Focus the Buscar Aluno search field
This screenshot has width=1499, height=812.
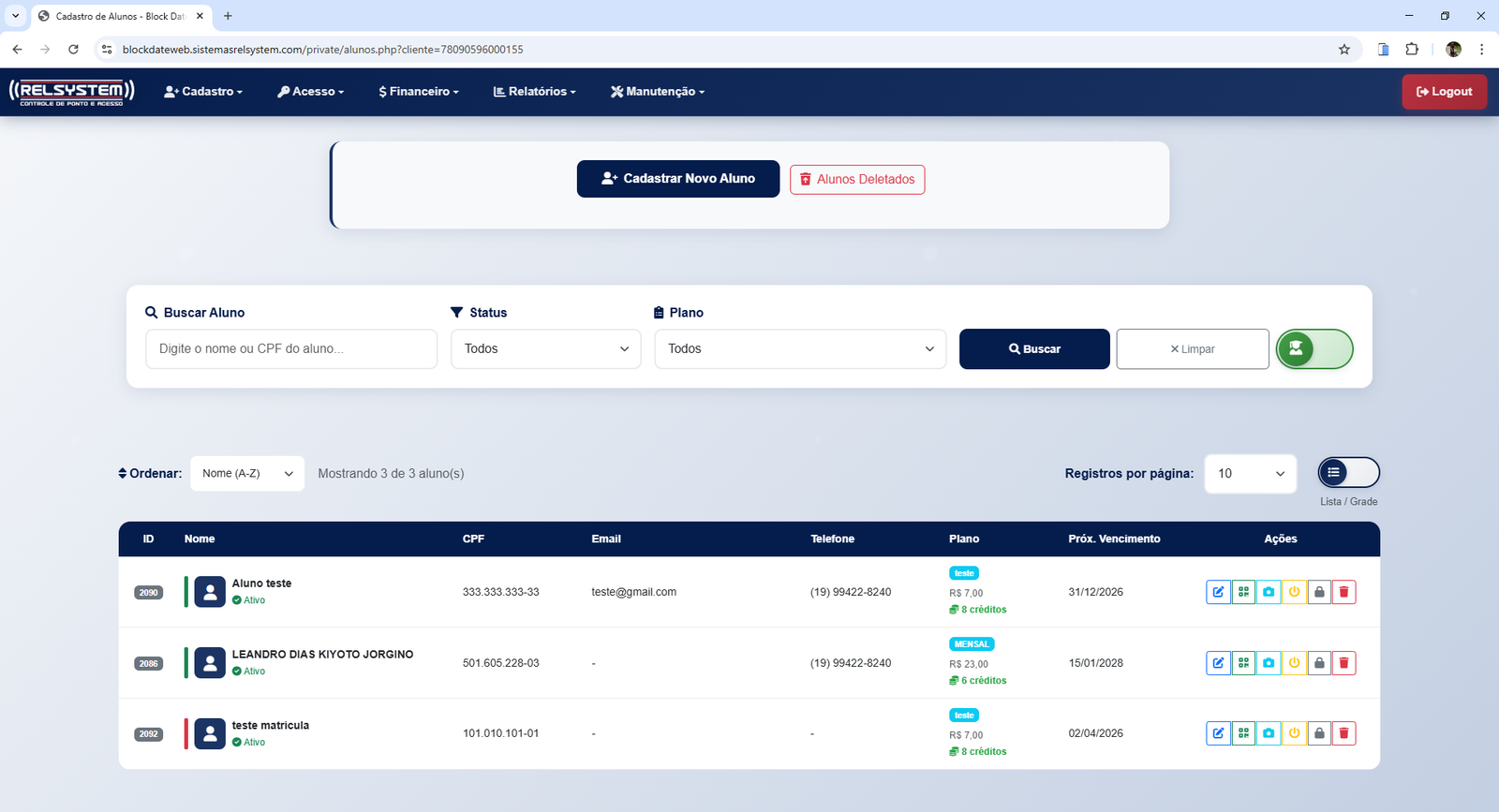[x=291, y=348]
